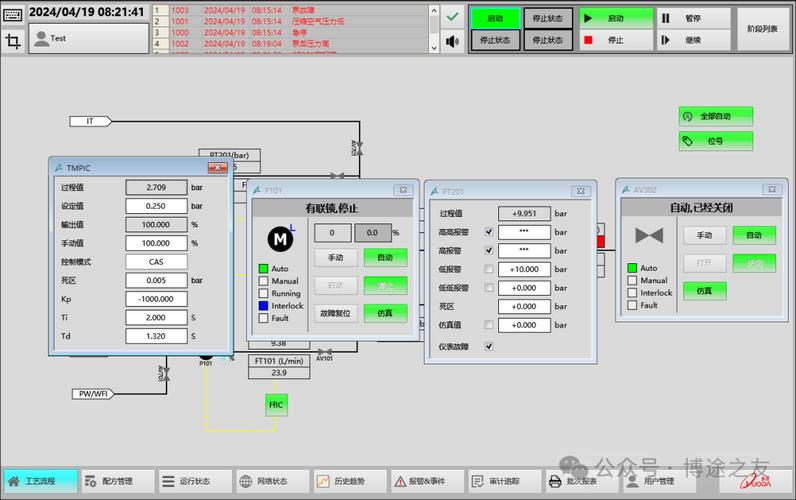Image resolution: width=796 pixels, height=500 pixels.
Task: Click the 仿真 simulate button in P101
Action: pyautogui.click(x=385, y=313)
